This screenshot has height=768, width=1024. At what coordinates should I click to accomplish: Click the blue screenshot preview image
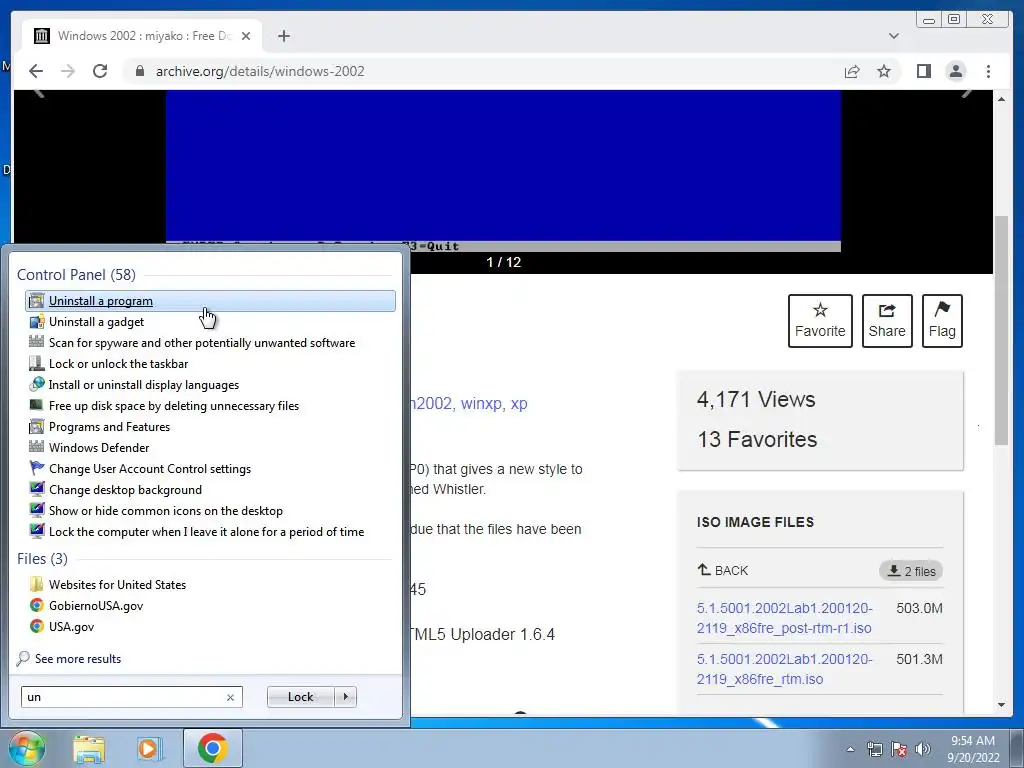pos(503,168)
